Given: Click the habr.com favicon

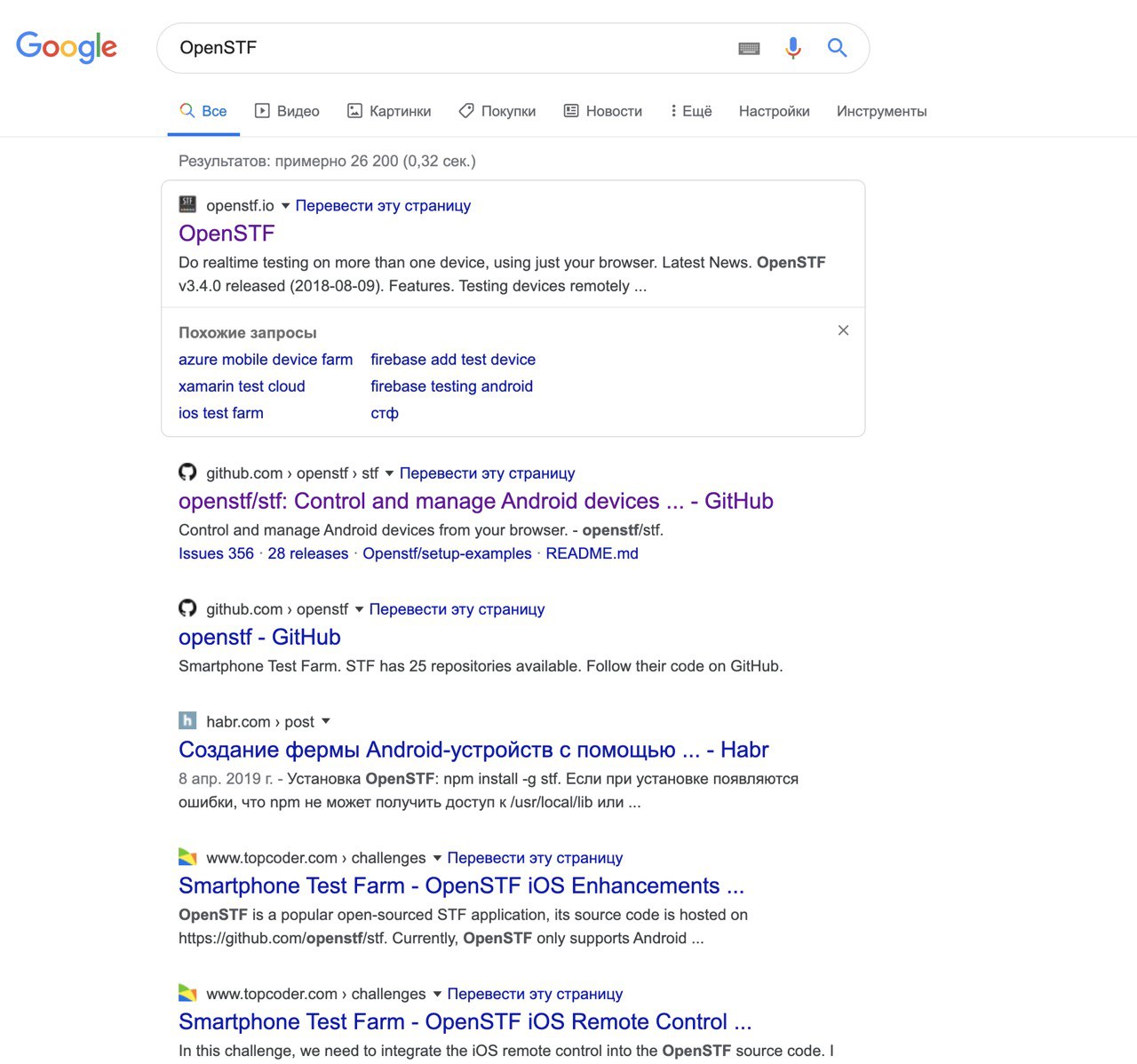Looking at the screenshot, I should pos(187,720).
